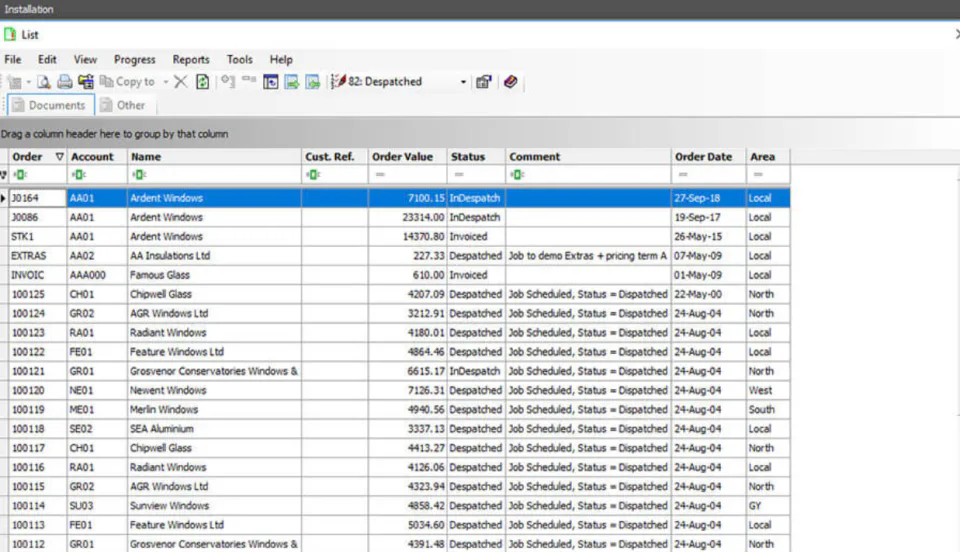The height and width of the screenshot is (552, 960).
Task: Open the File menu
Action: click(x=13, y=59)
